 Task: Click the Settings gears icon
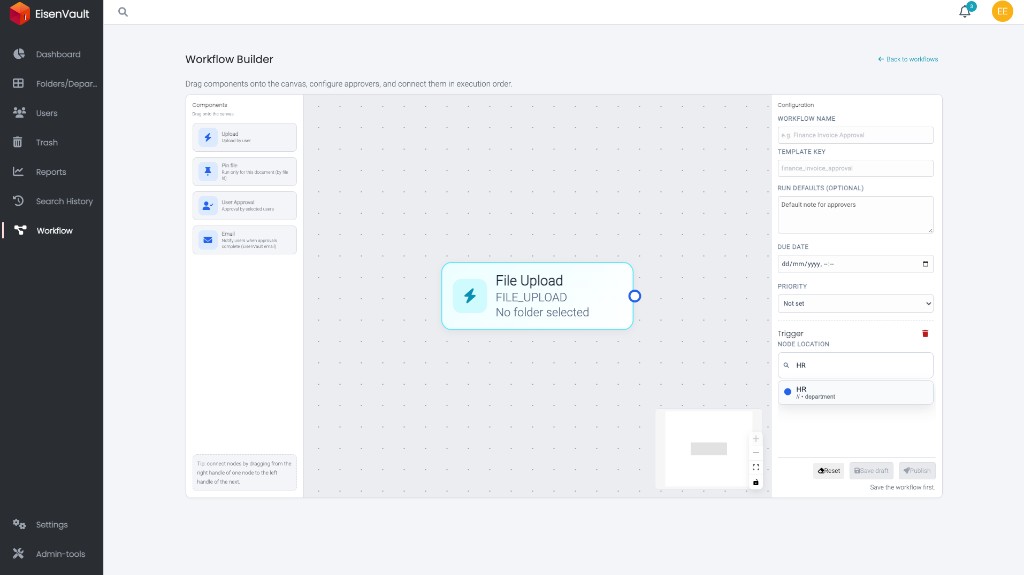[19, 524]
